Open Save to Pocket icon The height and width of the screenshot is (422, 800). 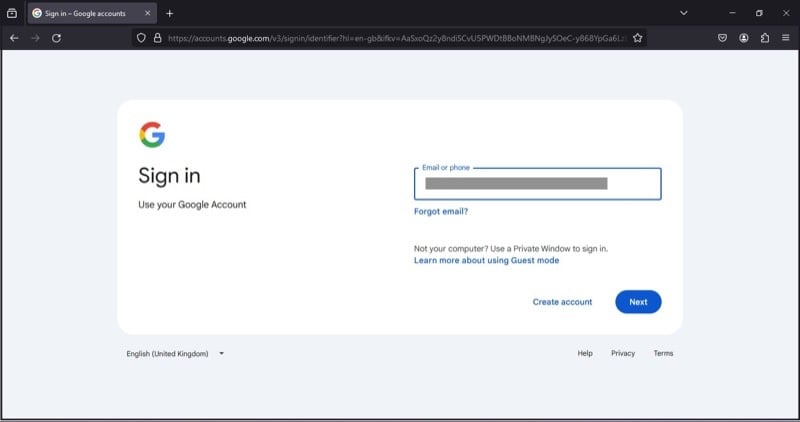click(x=722, y=38)
